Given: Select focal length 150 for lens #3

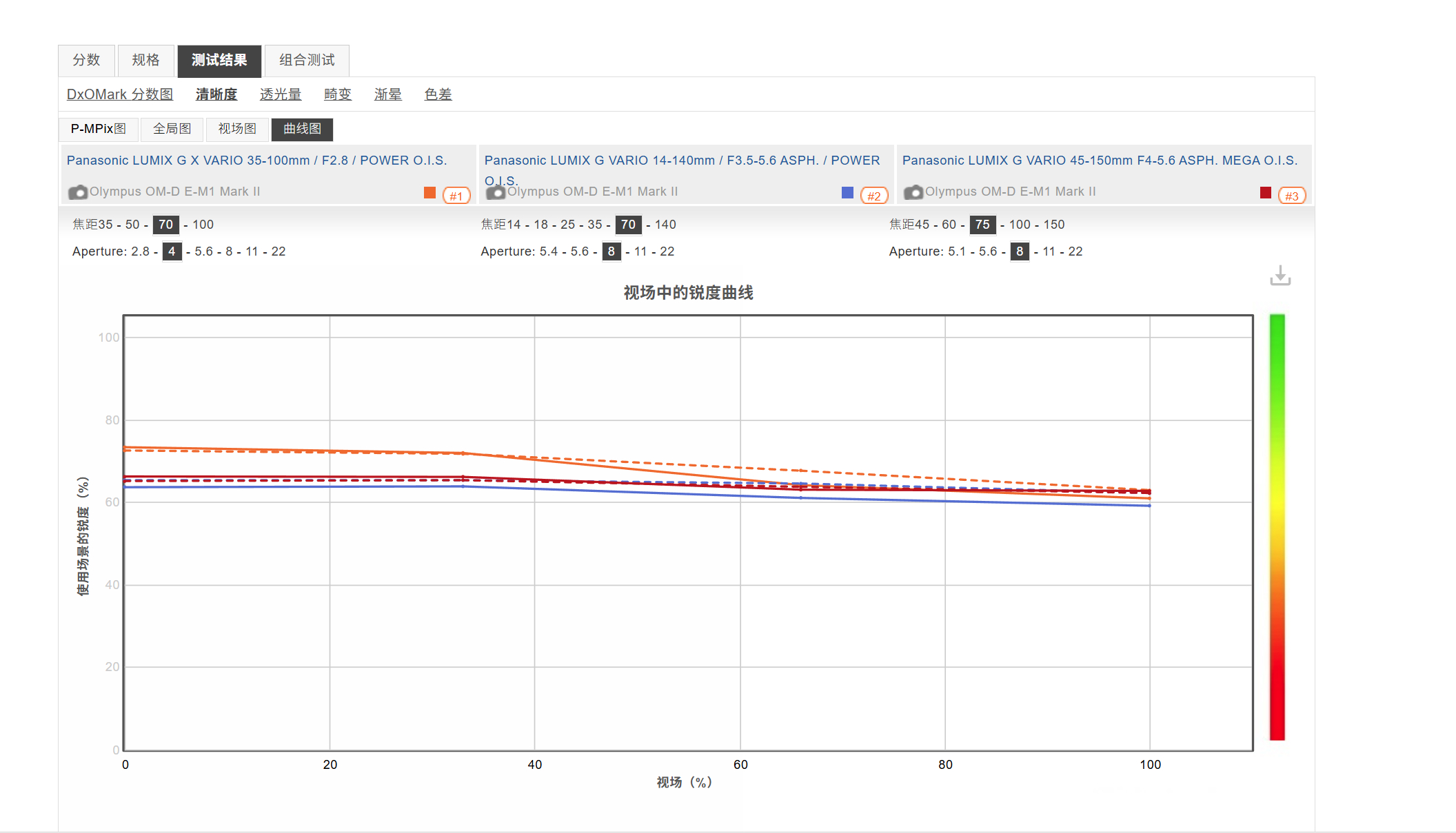Looking at the screenshot, I should click(x=1055, y=225).
